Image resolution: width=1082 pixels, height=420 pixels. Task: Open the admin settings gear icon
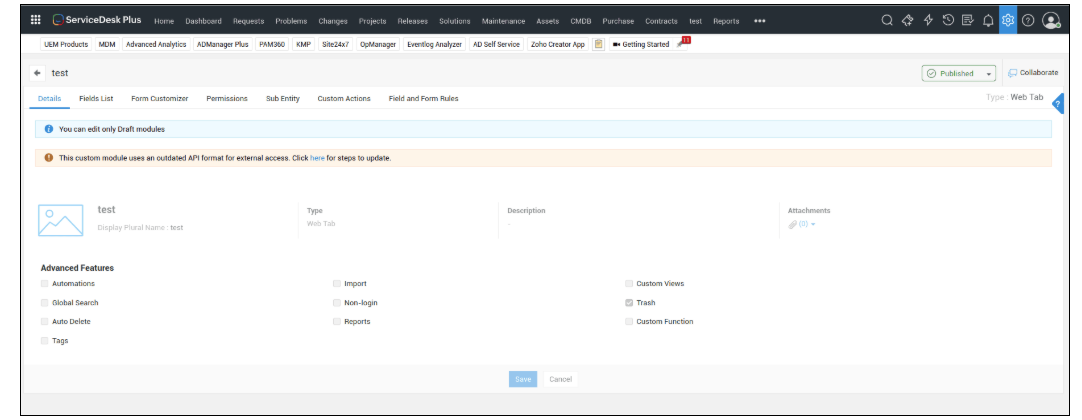1008,20
